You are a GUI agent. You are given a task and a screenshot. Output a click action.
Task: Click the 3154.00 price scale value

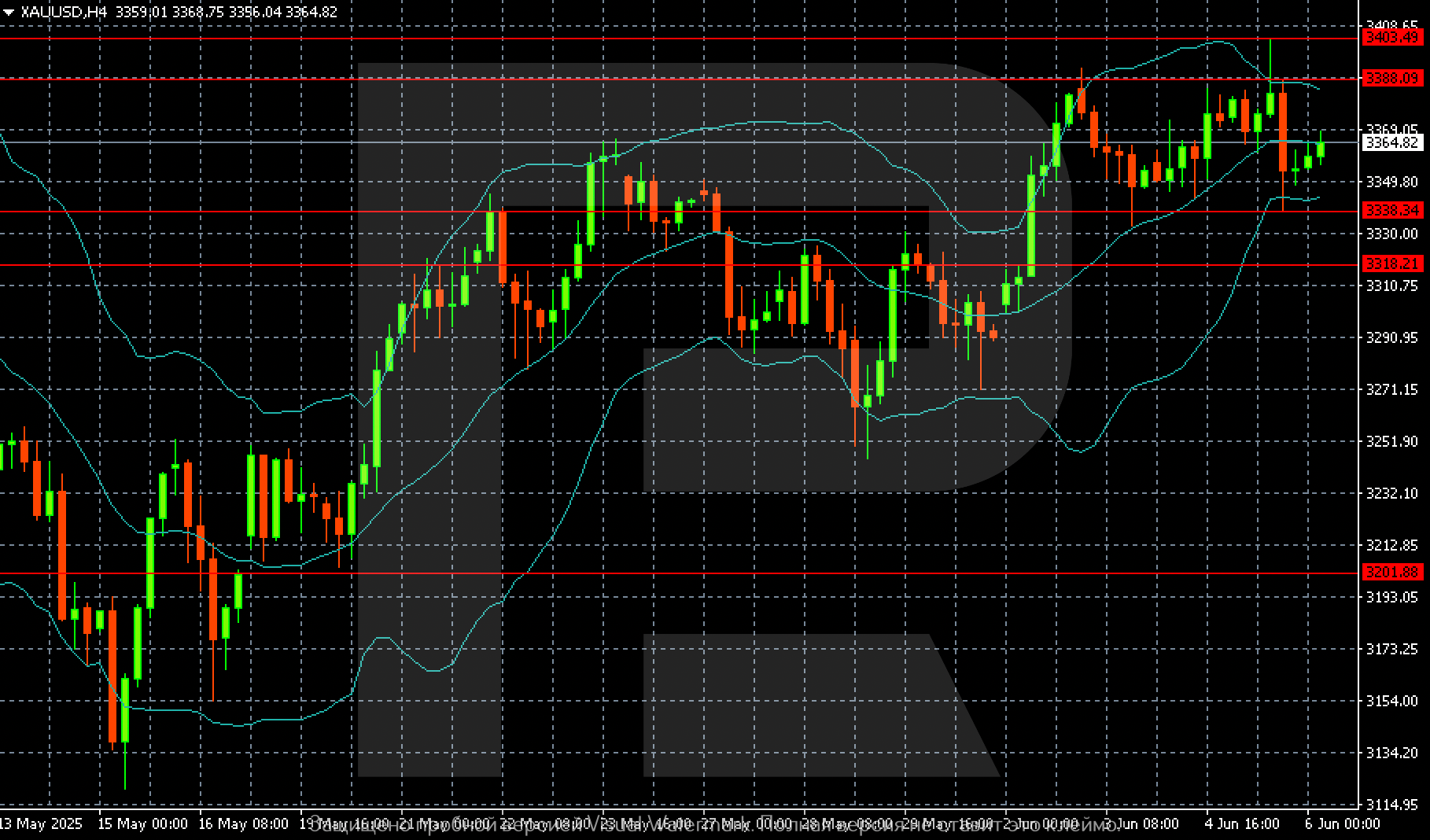pyautogui.click(x=1392, y=701)
